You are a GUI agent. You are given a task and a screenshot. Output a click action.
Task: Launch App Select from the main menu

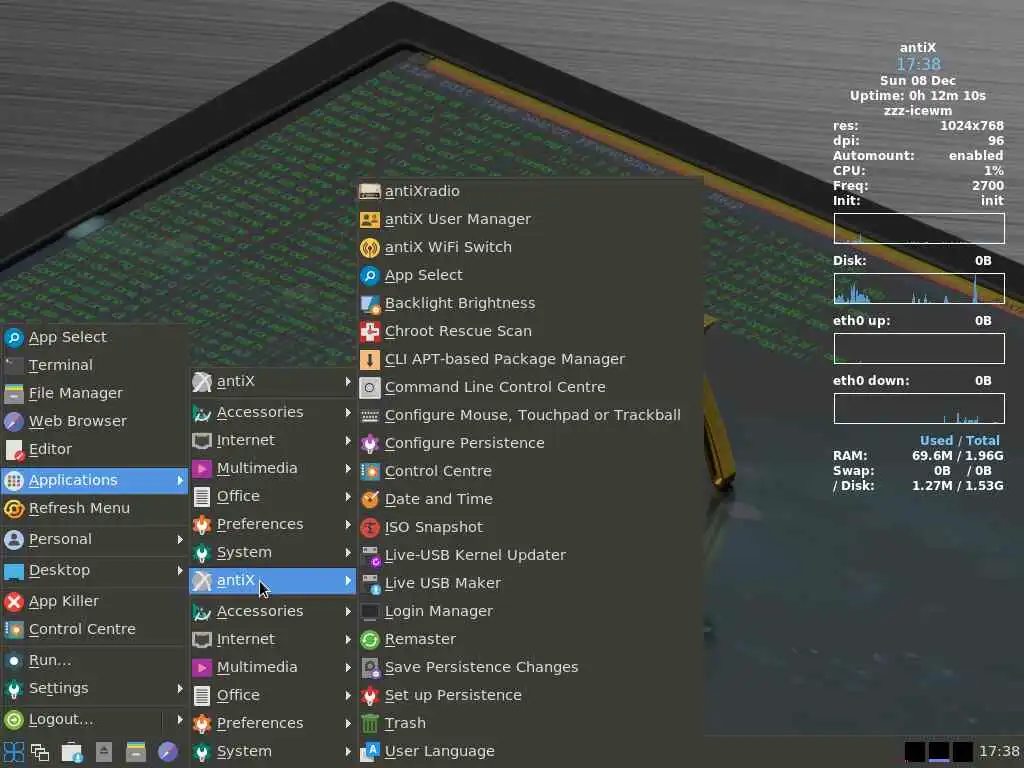coord(95,338)
